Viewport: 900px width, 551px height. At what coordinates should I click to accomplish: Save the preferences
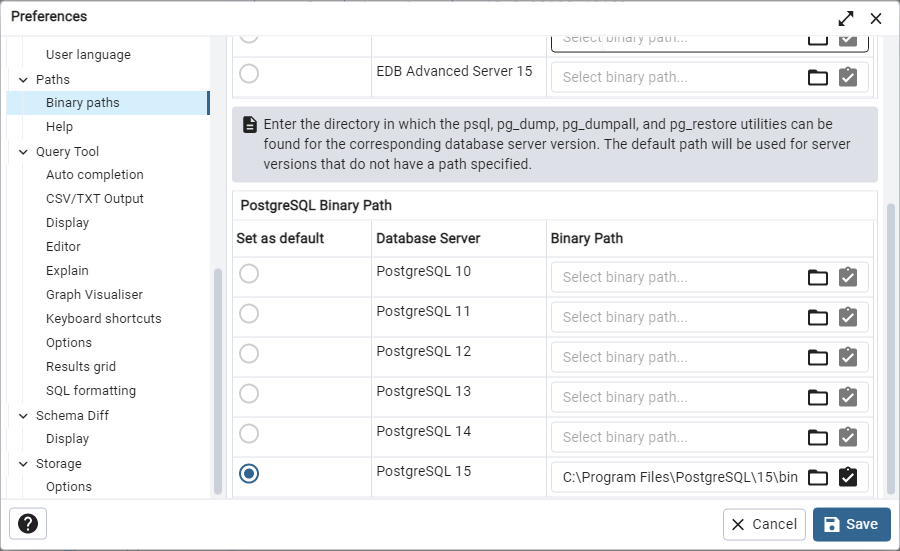click(x=852, y=524)
